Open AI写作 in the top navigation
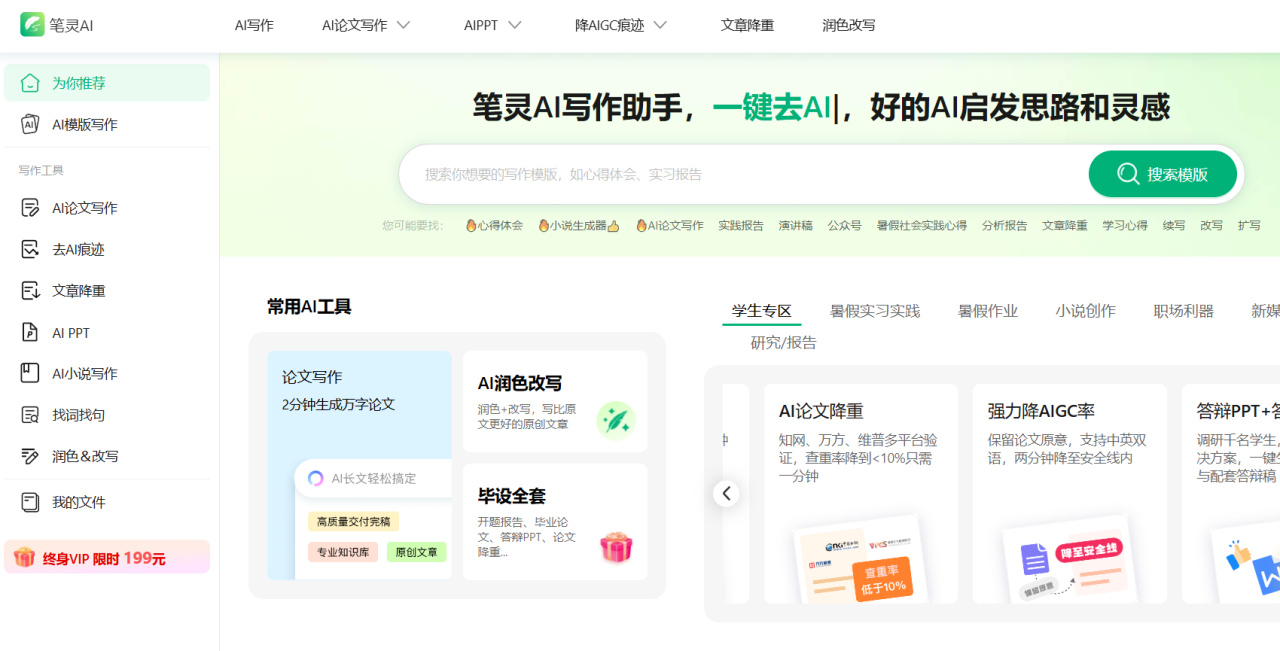Image resolution: width=1280 pixels, height=651 pixels. point(254,25)
